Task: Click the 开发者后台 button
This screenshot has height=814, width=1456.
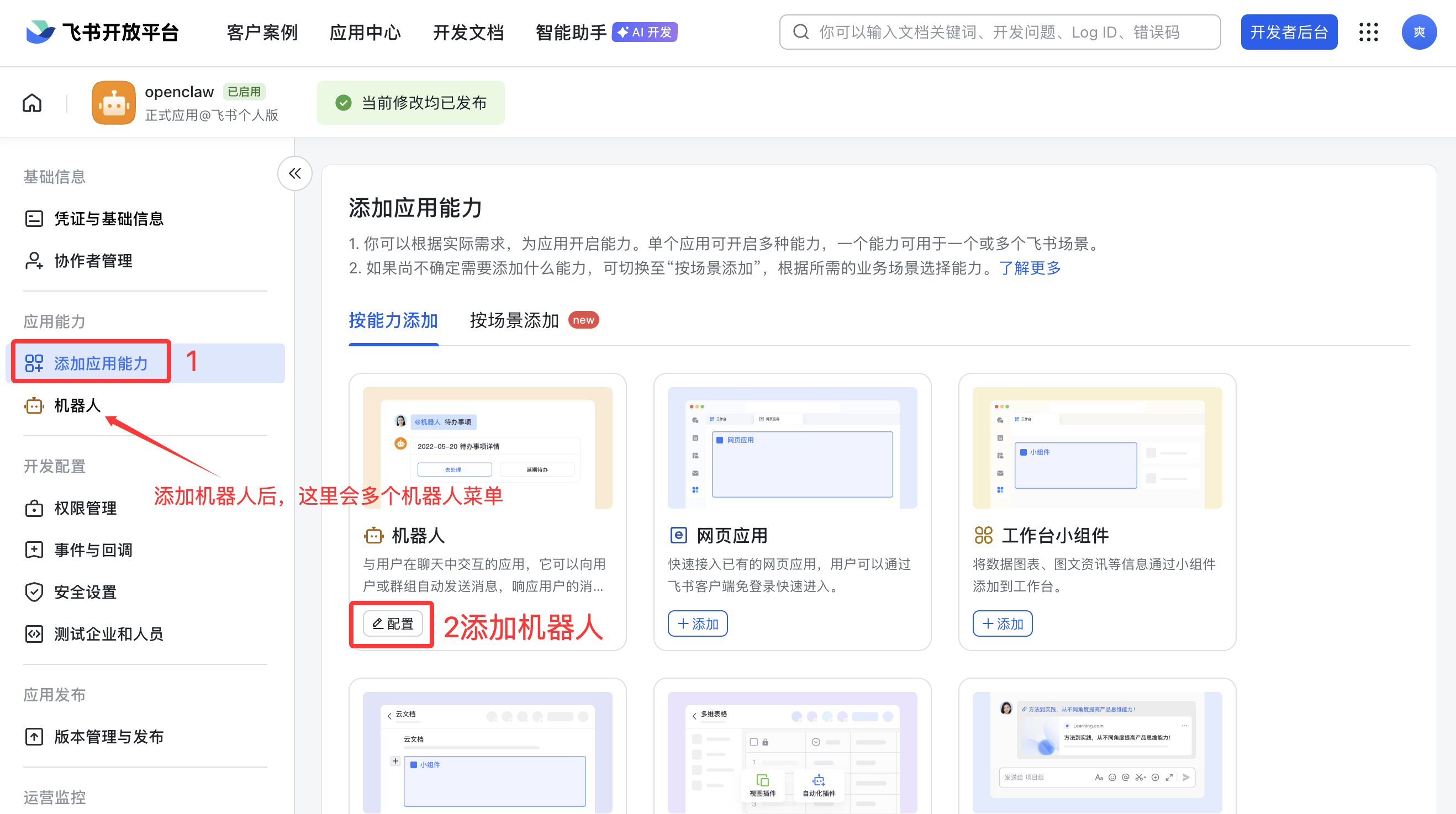Action: click(1289, 31)
